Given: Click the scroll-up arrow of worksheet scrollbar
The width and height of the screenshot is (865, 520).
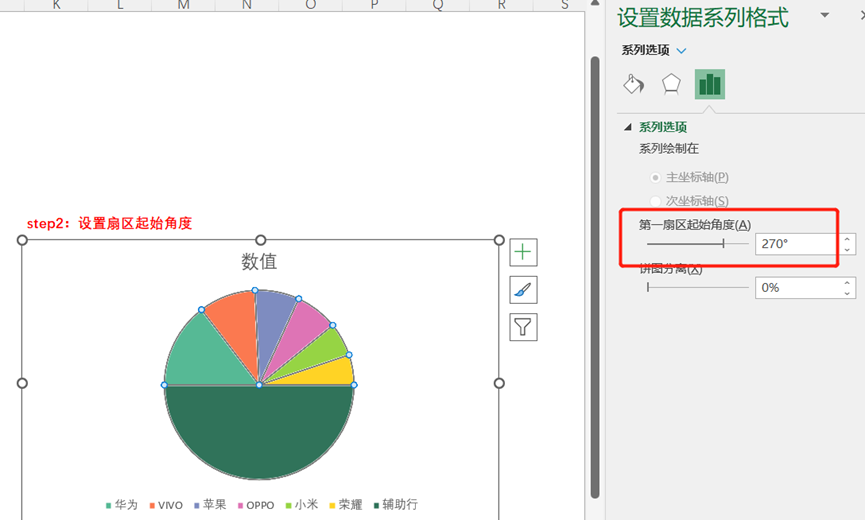Looking at the screenshot, I should [x=595, y=3].
